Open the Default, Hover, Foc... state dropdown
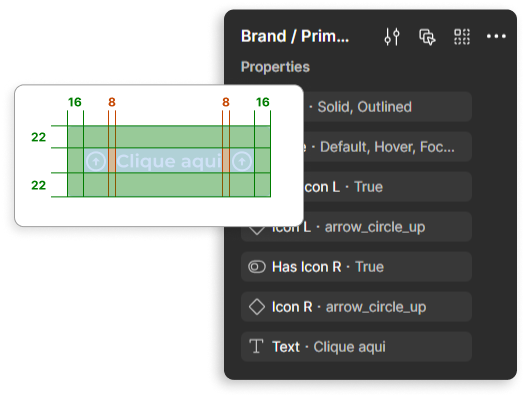The width and height of the screenshot is (526, 397). pos(387,147)
